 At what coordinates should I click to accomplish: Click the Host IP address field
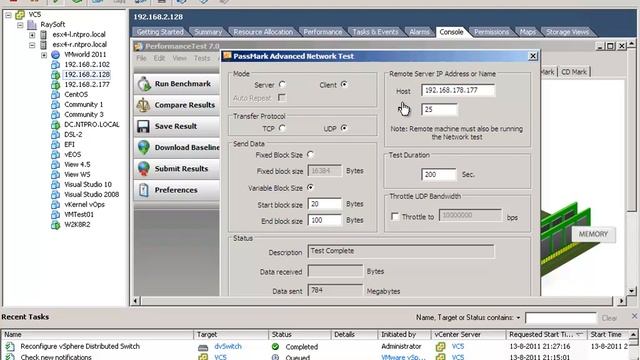pyautogui.click(x=458, y=90)
